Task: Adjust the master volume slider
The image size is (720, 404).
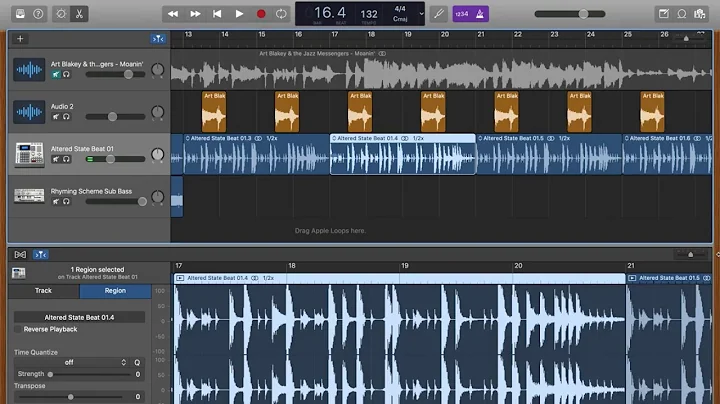Action: 570,14
